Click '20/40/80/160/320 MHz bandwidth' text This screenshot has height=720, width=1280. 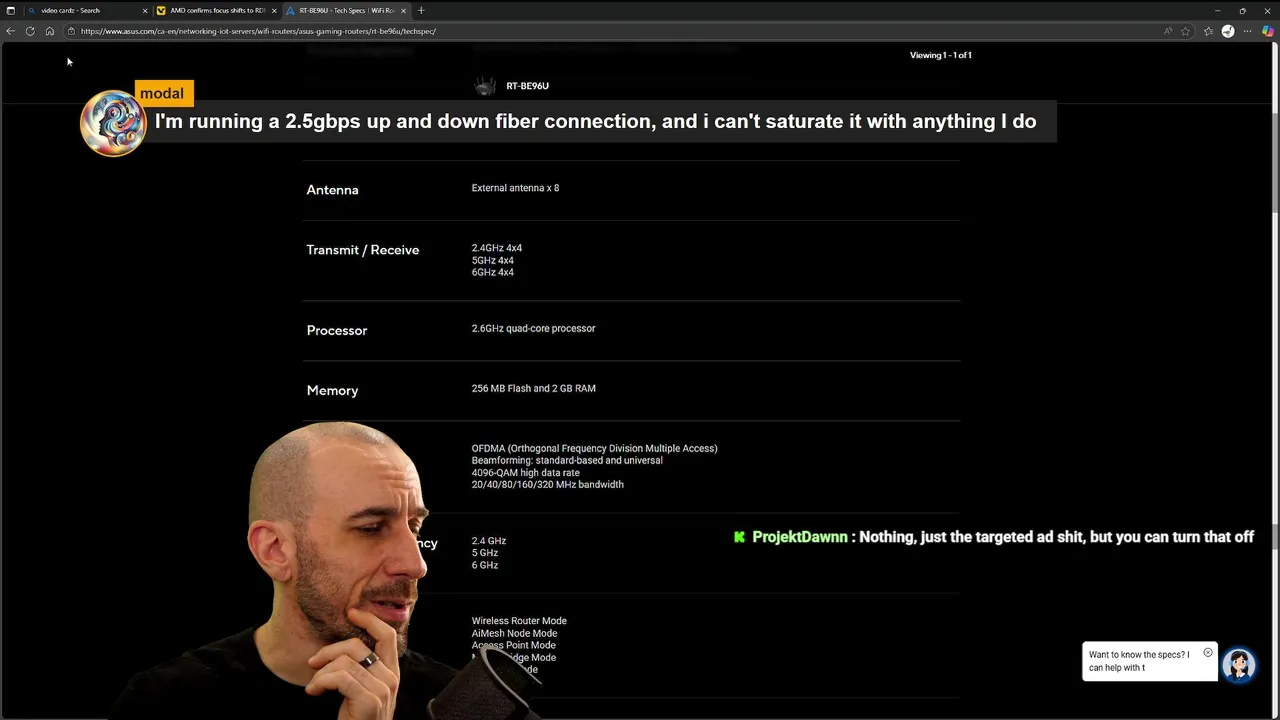[x=548, y=484]
